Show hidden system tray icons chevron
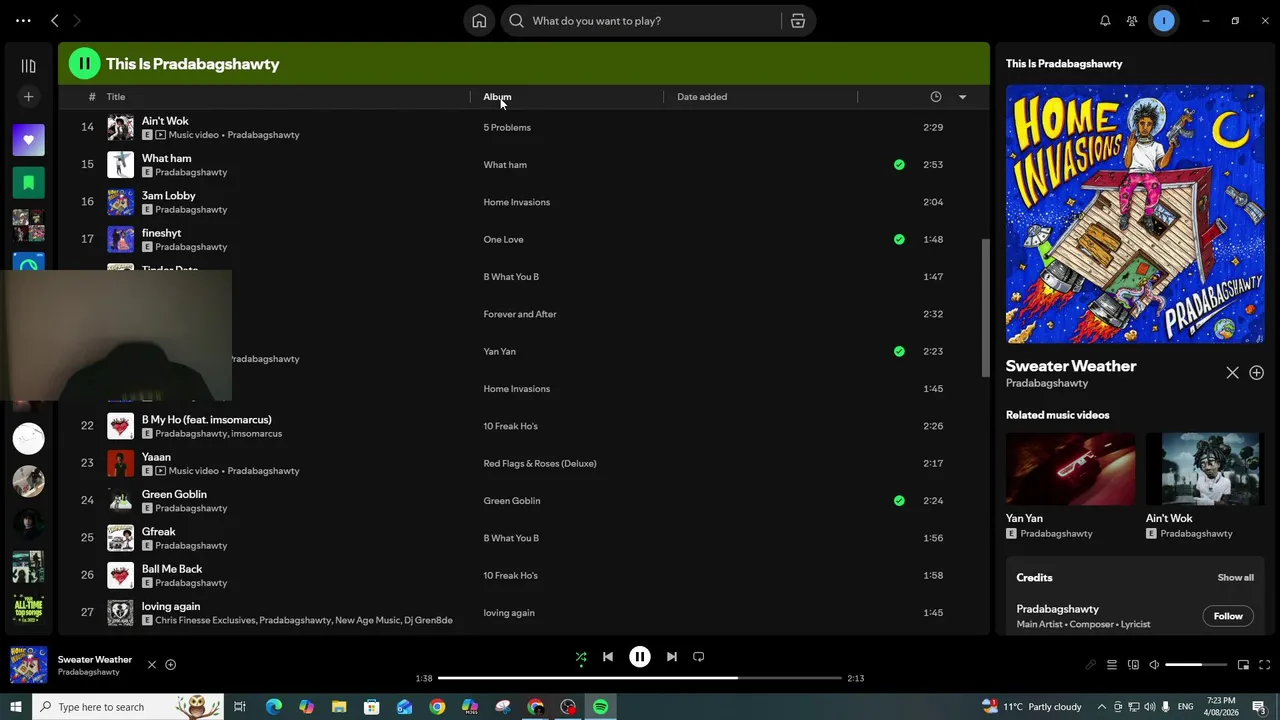 [x=1104, y=707]
